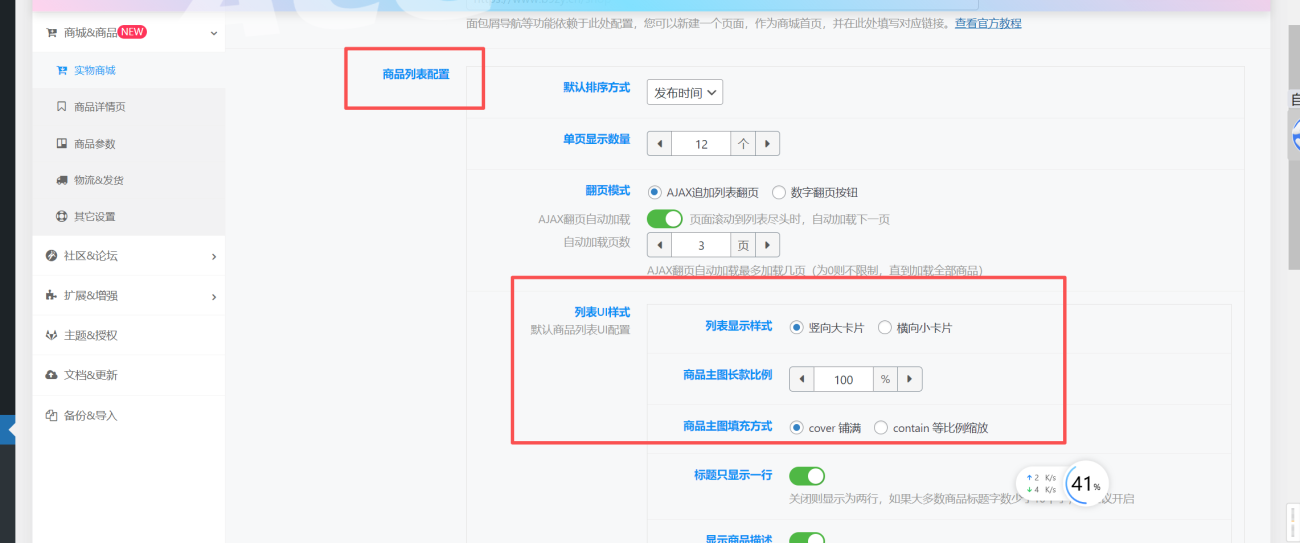The image size is (1300, 543).
Task: Open the 默认排序方式 dropdown showing 发布时间
Action: click(685, 93)
